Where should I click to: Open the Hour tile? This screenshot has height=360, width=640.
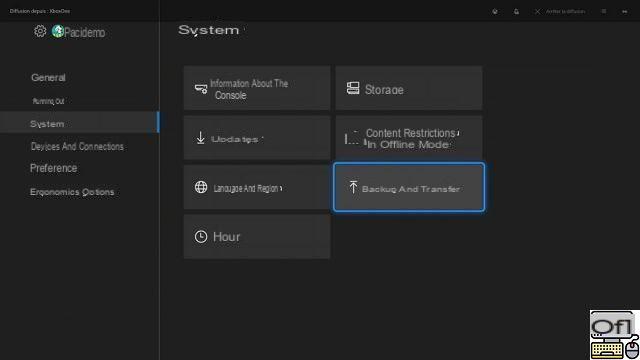pyautogui.click(x=257, y=237)
